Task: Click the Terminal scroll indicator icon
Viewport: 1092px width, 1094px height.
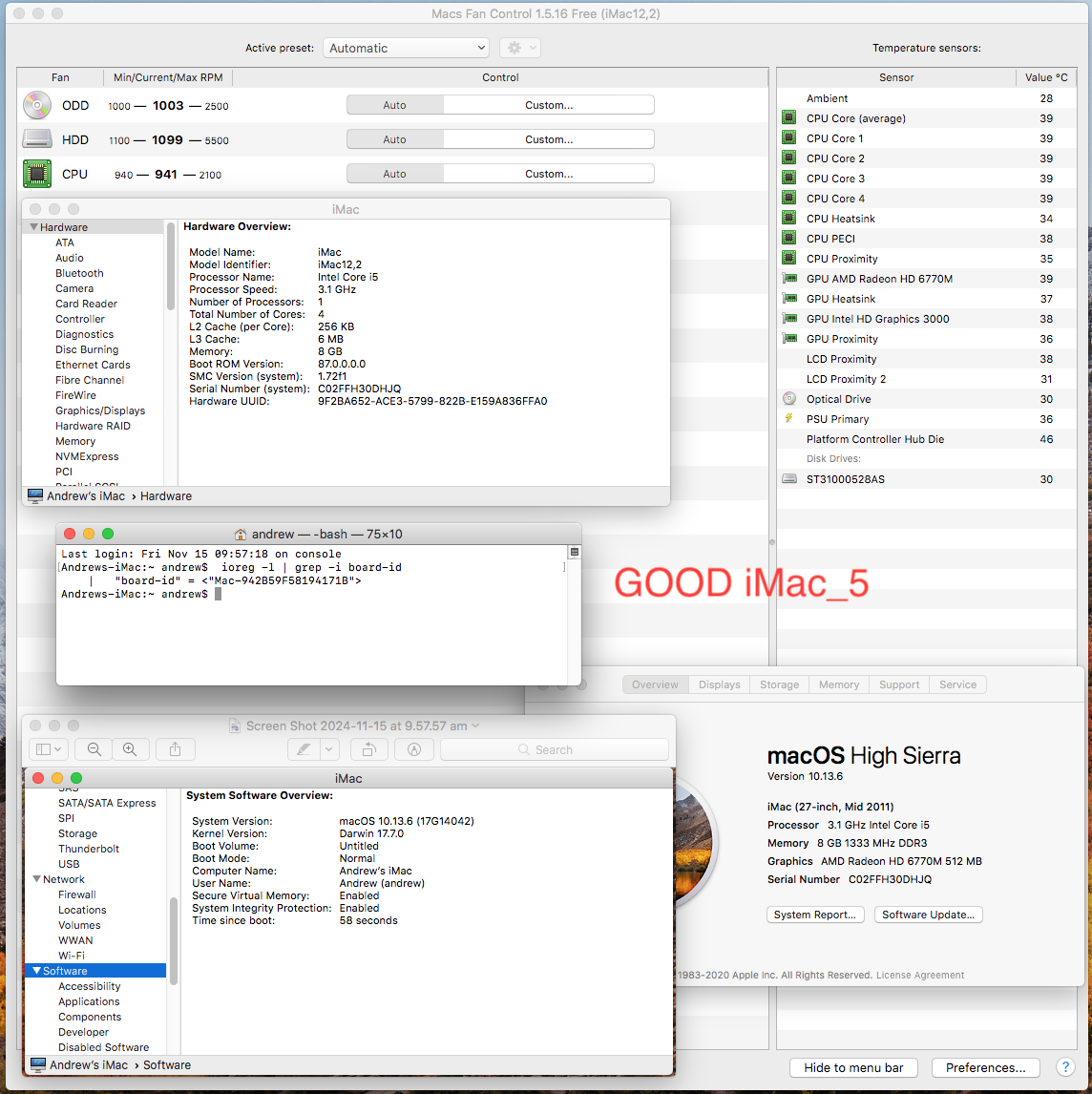Action: (575, 552)
